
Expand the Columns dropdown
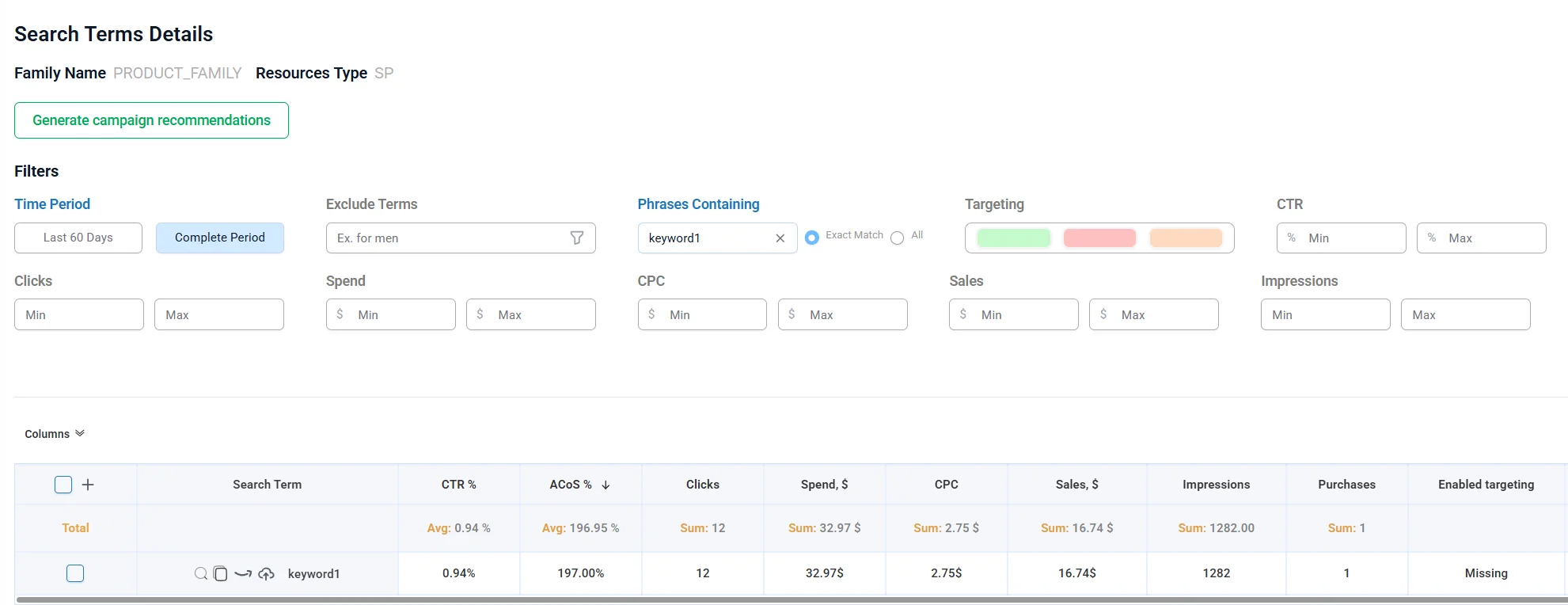pyautogui.click(x=55, y=434)
